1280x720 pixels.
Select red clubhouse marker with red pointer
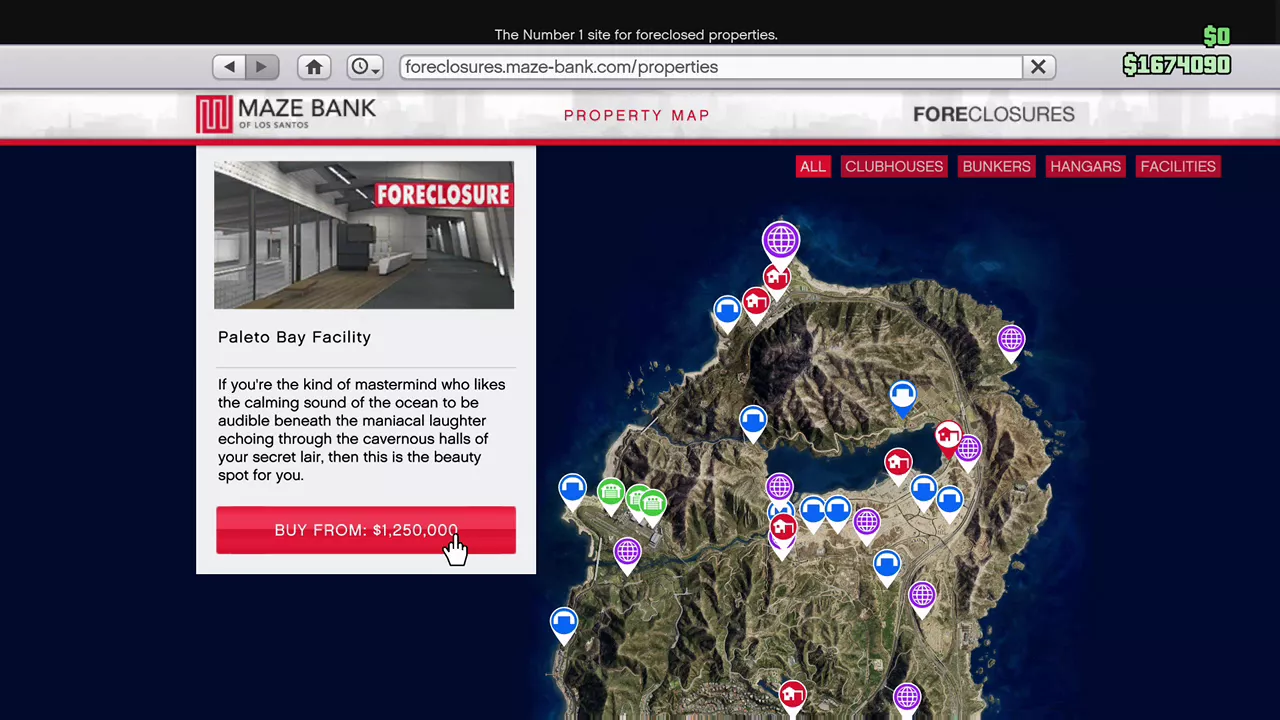948,437
